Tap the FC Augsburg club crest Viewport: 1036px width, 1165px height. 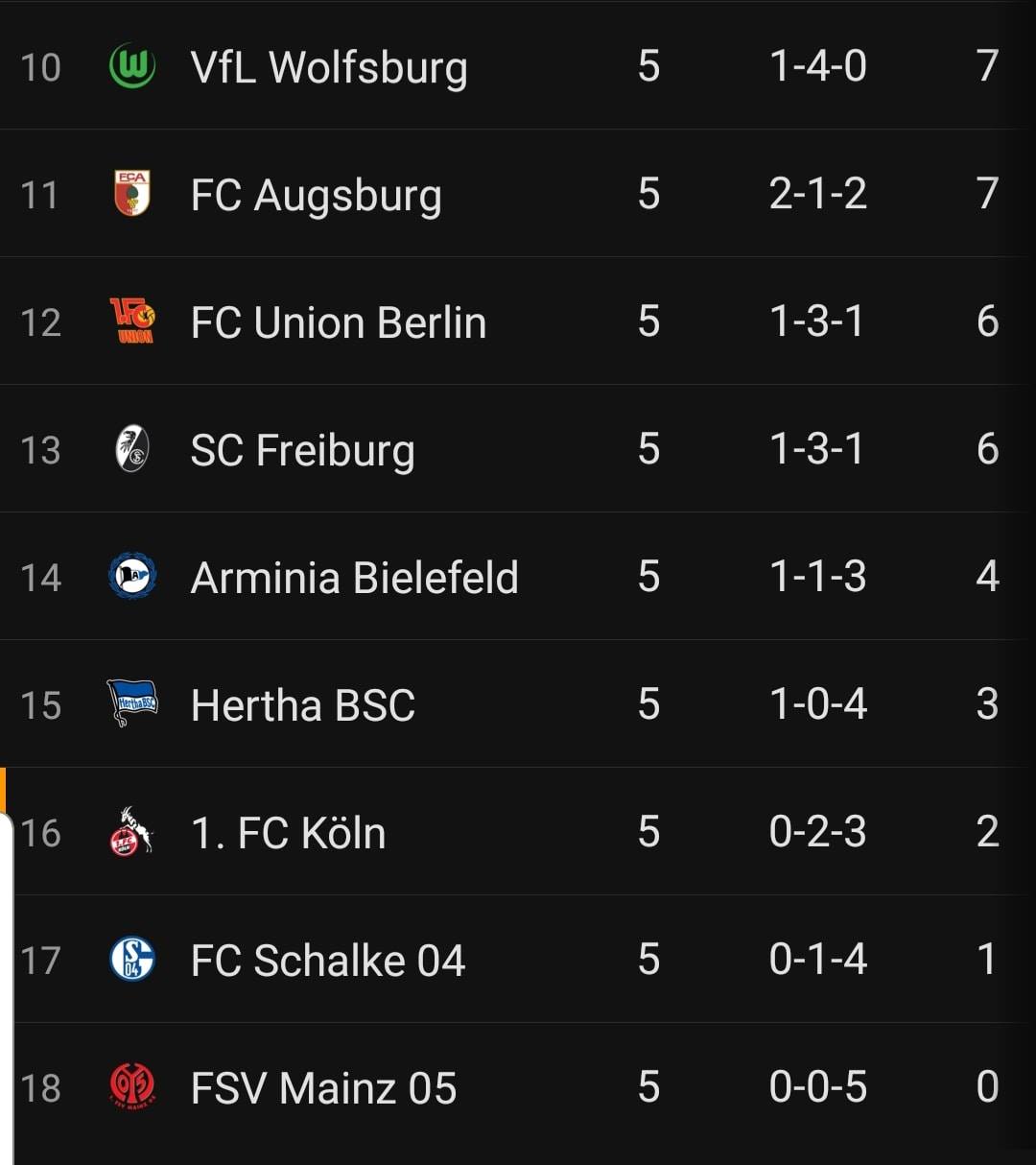pos(132,193)
